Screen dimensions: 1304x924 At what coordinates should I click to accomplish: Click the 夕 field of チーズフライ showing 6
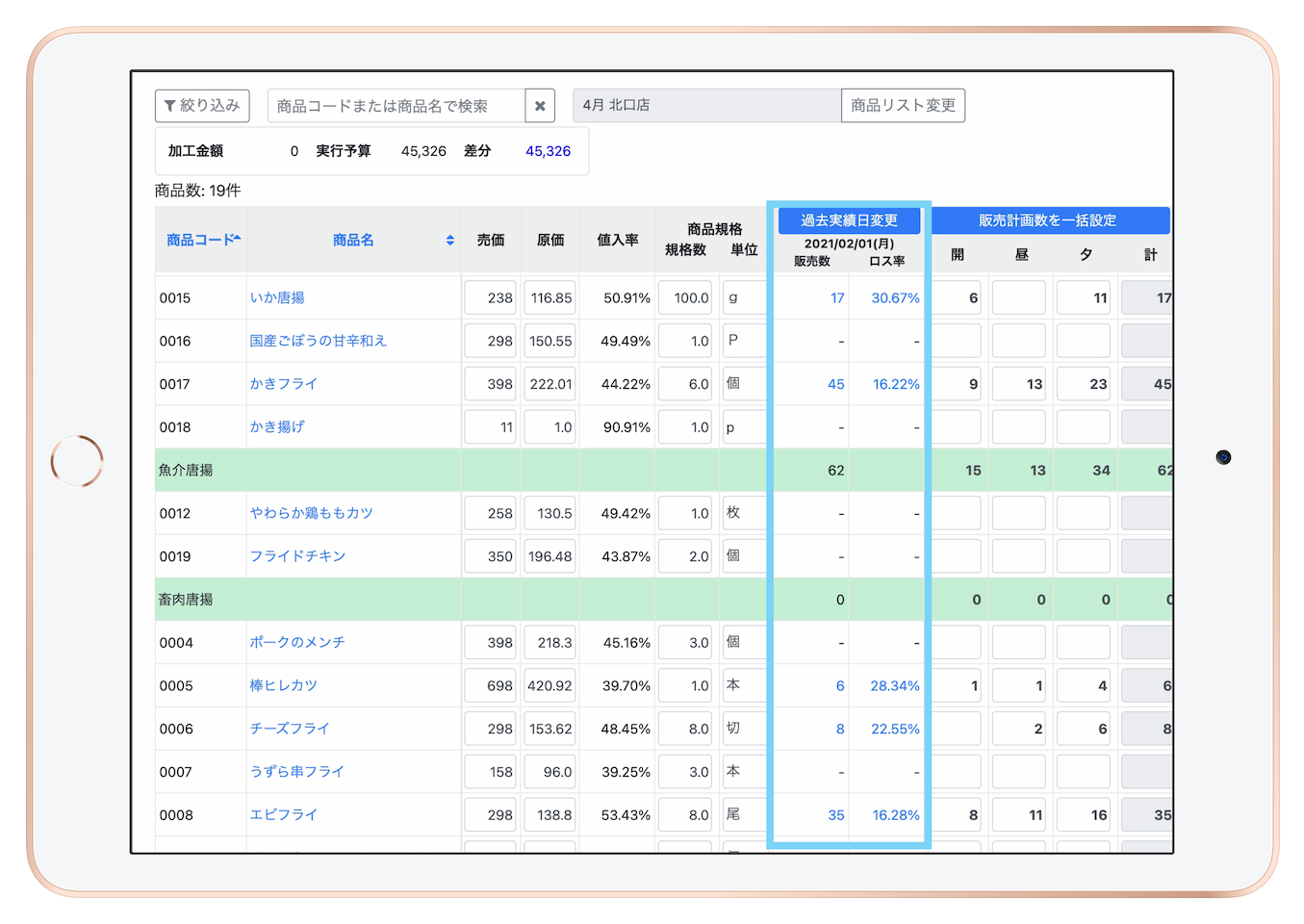click(x=1084, y=729)
